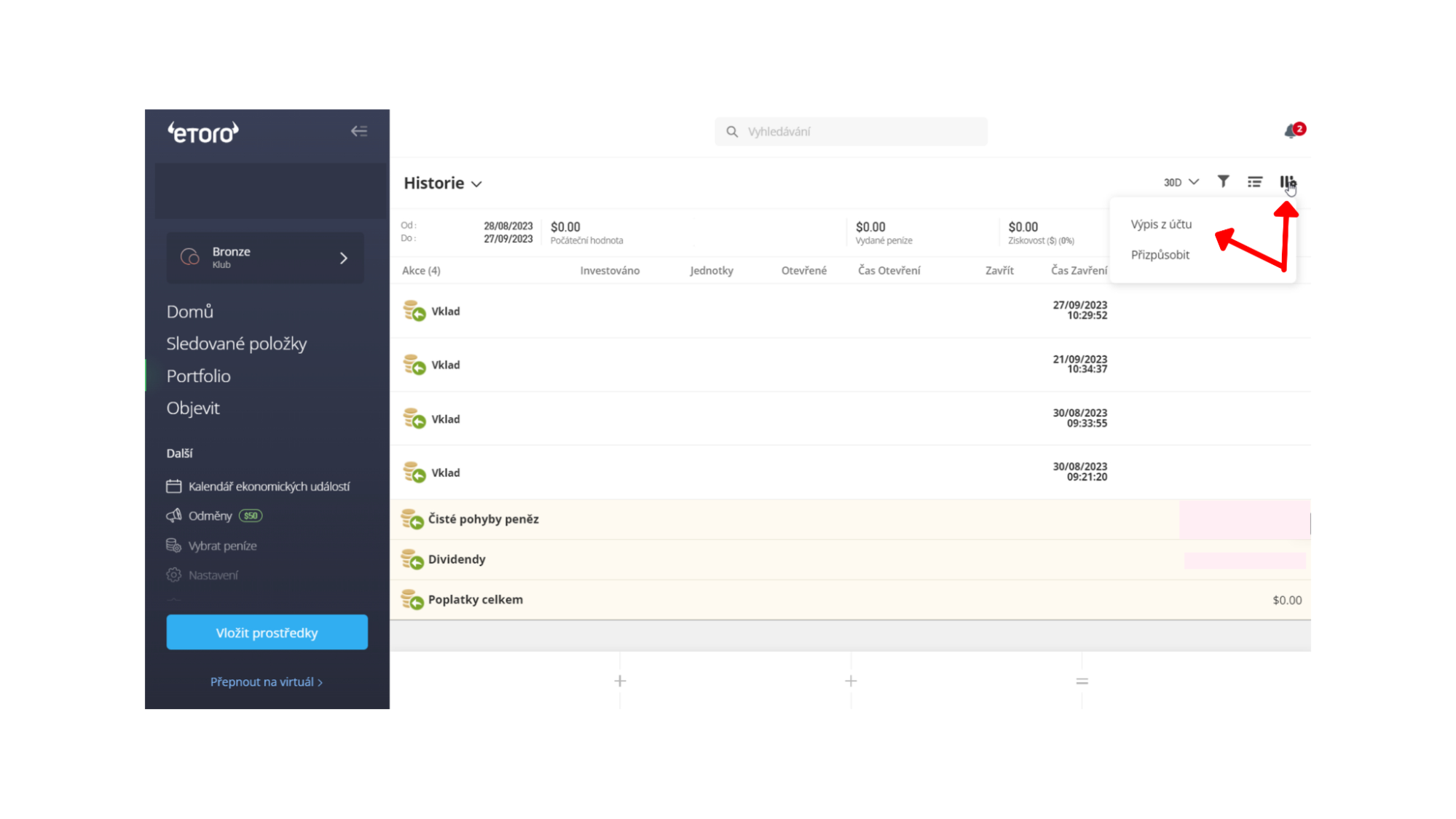The width and height of the screenshot is (1456, 819).
Task: Click the list view icon
Action: 1254,181
